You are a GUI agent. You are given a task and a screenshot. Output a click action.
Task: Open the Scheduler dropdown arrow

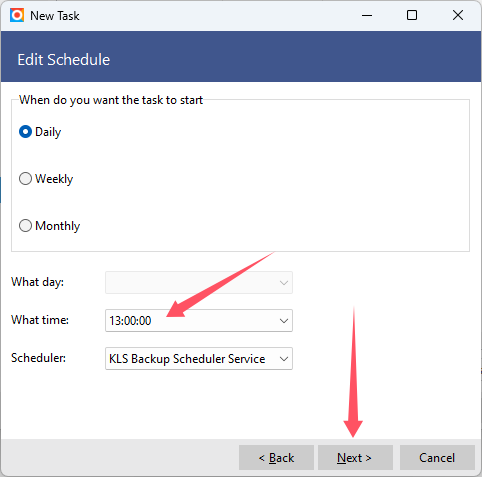[284, 359]
